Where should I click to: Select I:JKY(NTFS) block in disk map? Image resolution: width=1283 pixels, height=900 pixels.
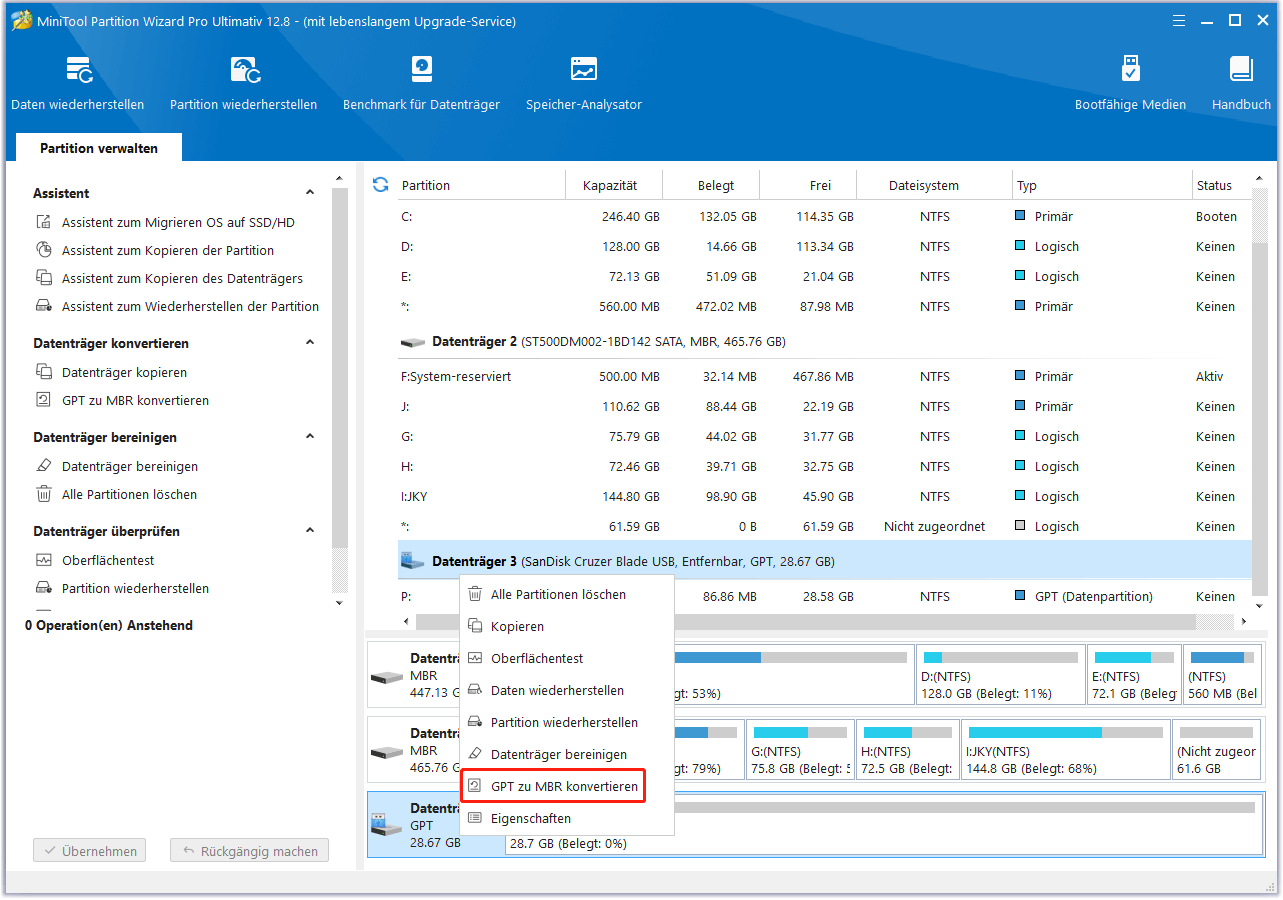(x=1065, y=749)
